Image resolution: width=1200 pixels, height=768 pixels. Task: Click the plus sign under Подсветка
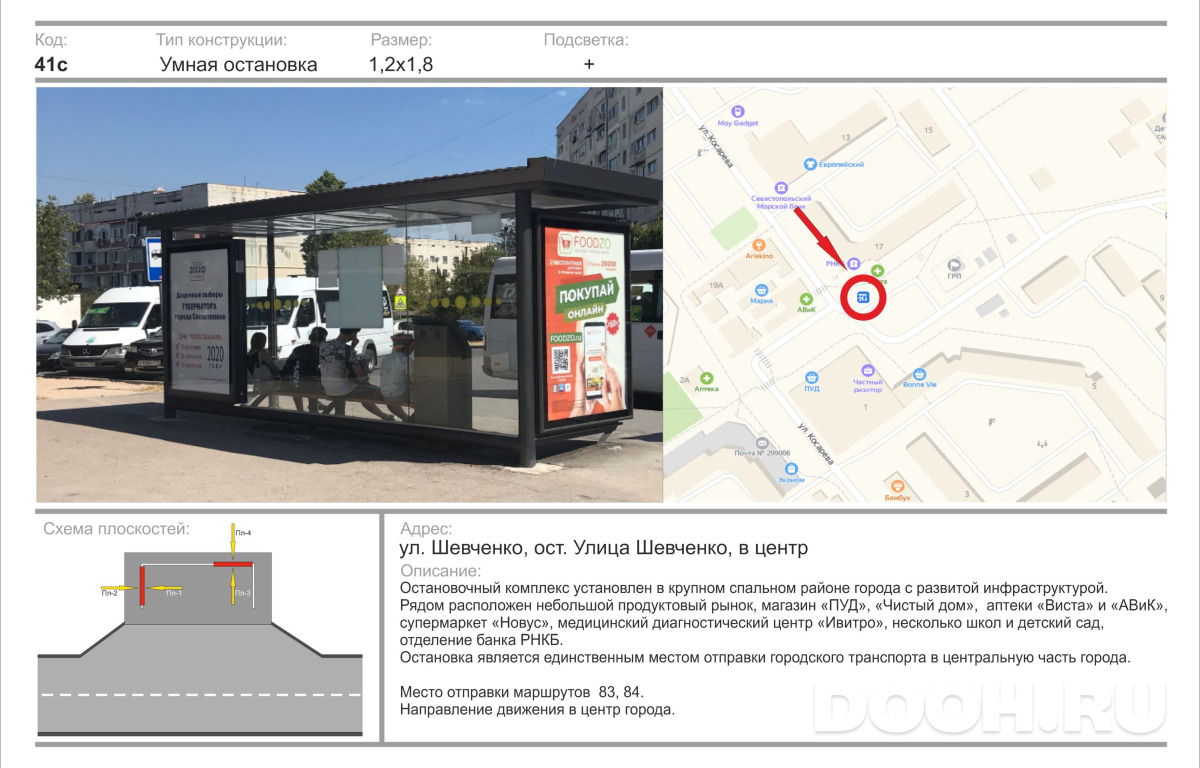pos(589,64)
